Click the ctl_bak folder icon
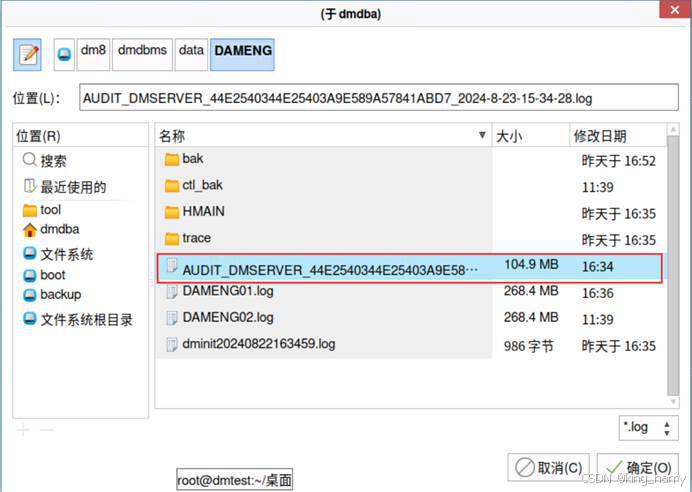The width and height of the screenshot is (692, 492). pos(172,186)
